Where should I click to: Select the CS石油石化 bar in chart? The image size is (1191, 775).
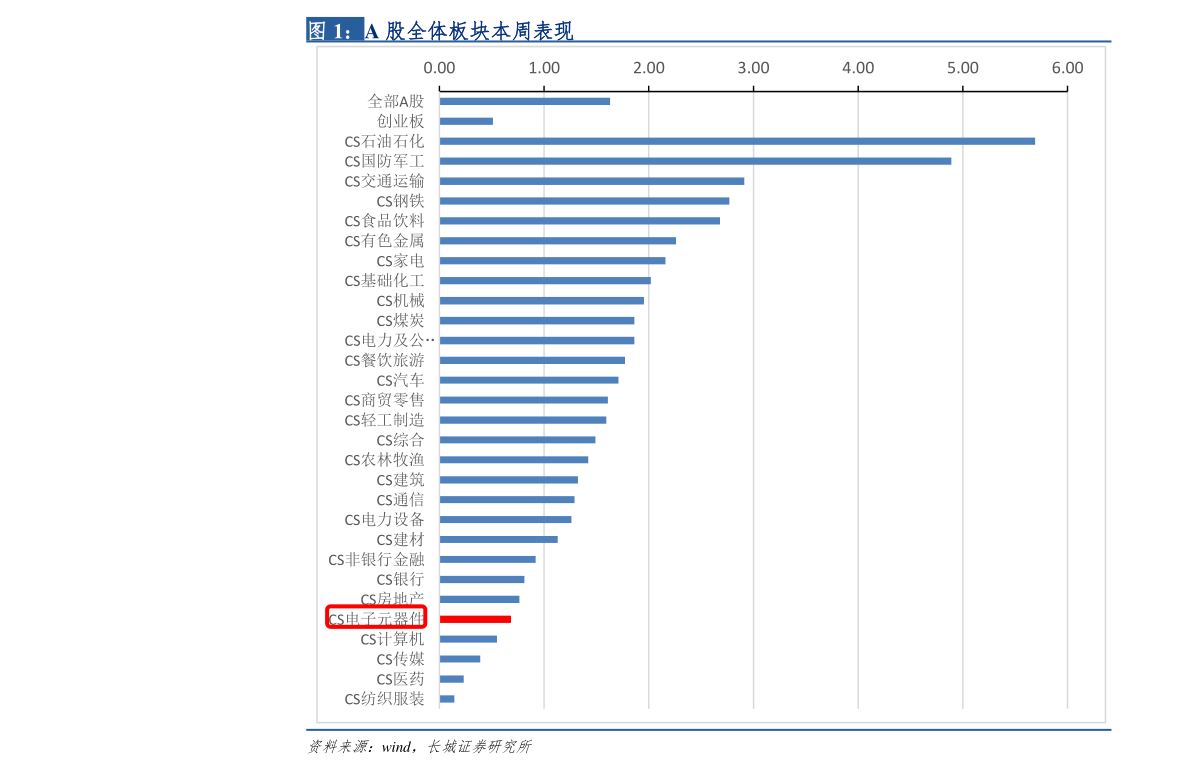pyautogui.click(x=737, y=141)
